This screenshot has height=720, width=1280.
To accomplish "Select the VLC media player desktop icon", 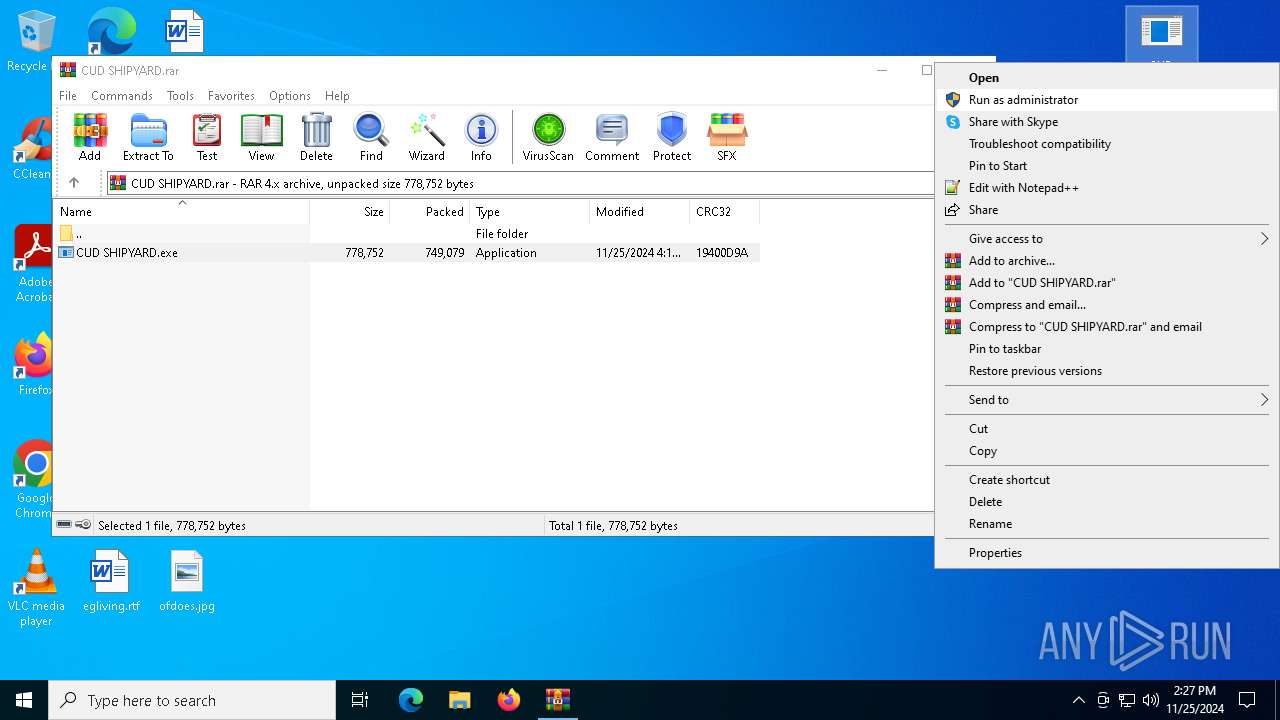I will pyautogui.click(x=36, y=588).
